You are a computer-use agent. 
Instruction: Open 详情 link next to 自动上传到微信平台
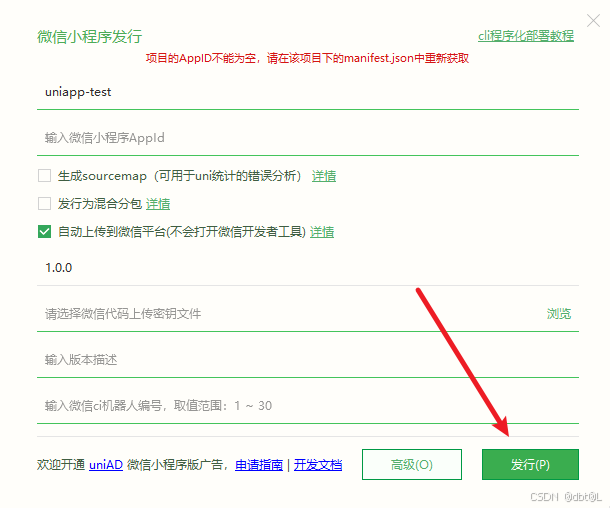tap(322, 232)
